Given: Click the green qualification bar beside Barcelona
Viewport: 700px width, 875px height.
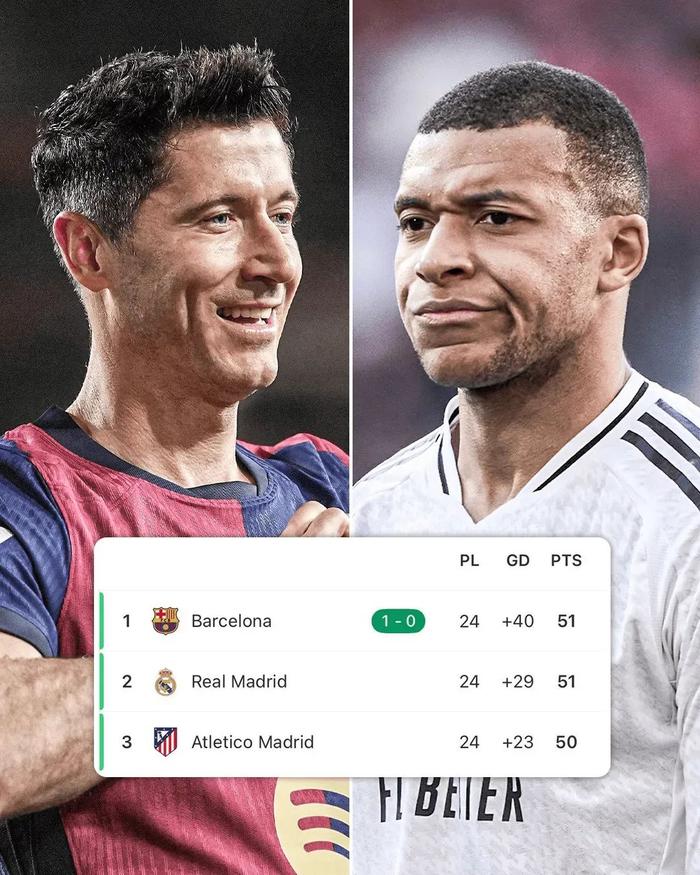Looking at the screenshot, I should click(101, 621).
